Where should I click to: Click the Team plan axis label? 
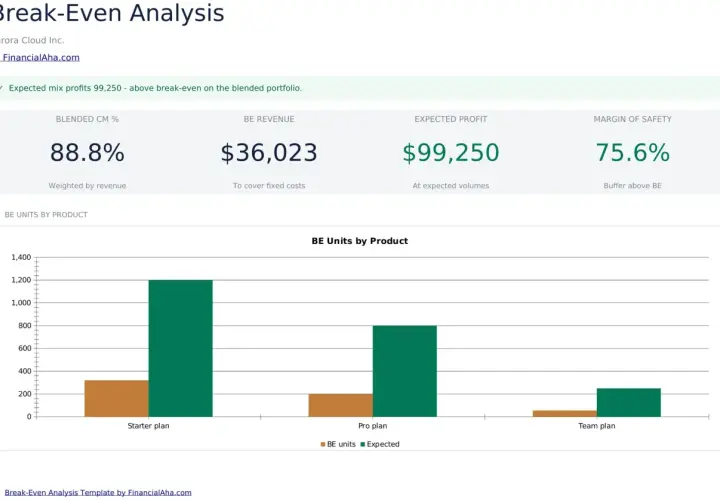coord(596,426)
